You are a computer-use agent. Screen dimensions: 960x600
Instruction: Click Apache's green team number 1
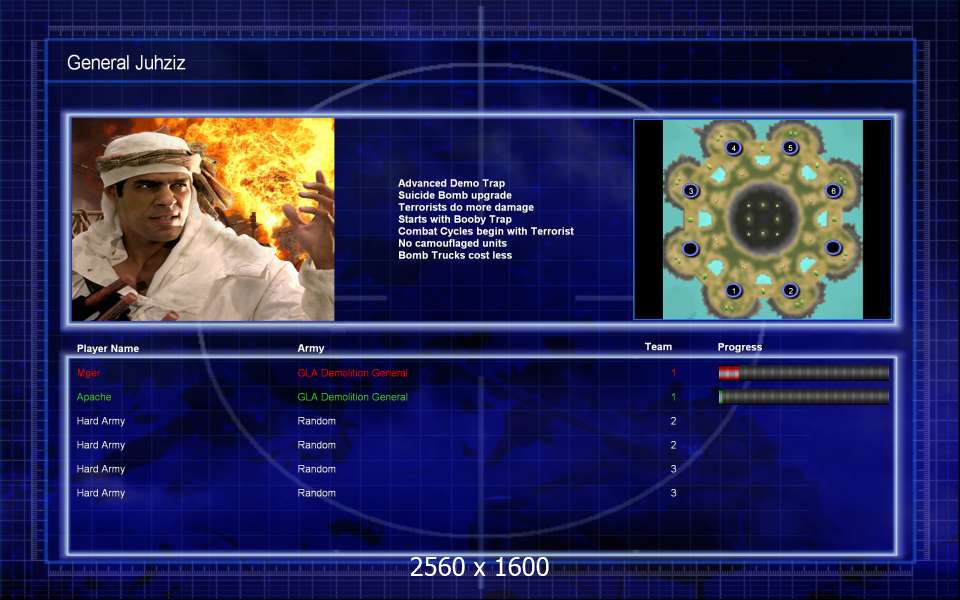pos(673,397)
